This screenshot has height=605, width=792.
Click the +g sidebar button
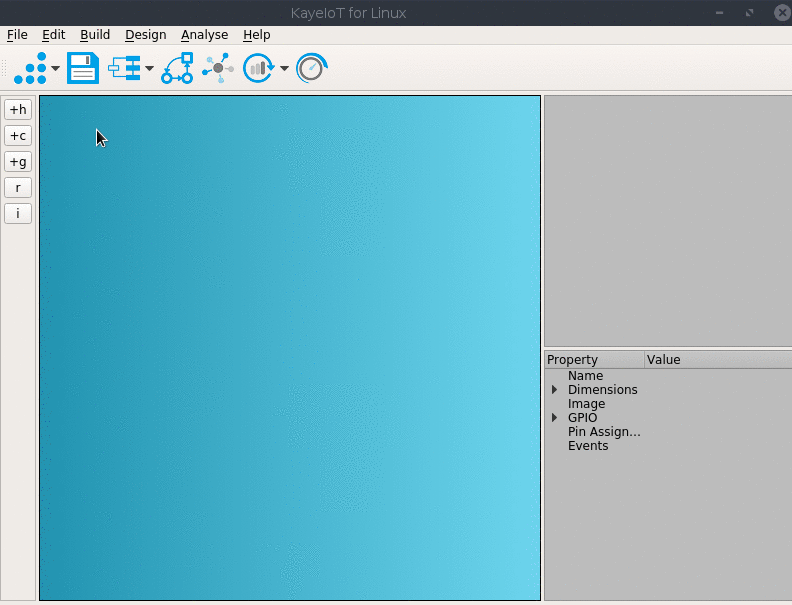point(18,162)
